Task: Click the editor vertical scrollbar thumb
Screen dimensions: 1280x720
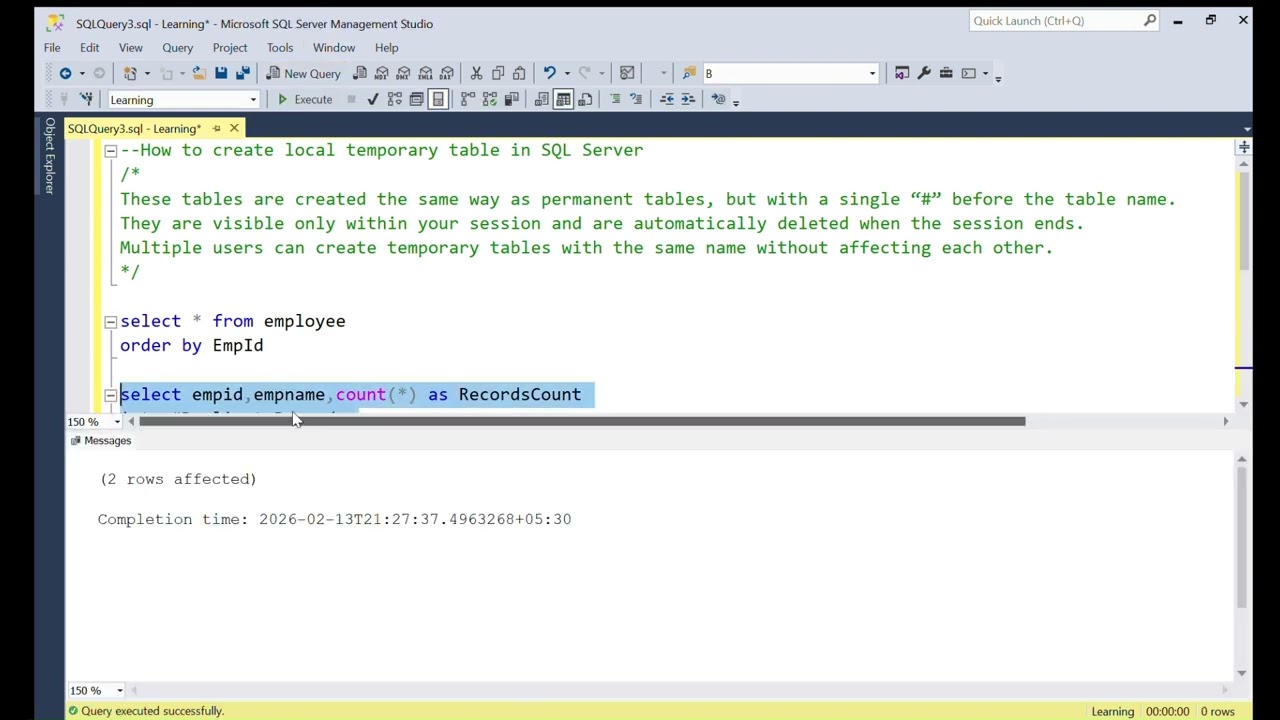Action: (x=1244, y=220)
